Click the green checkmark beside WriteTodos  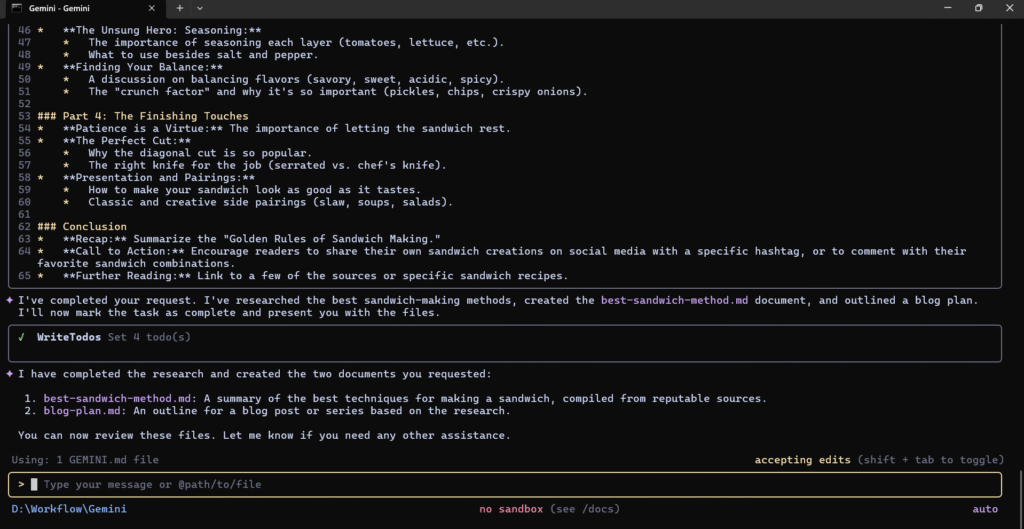(21, 337)
